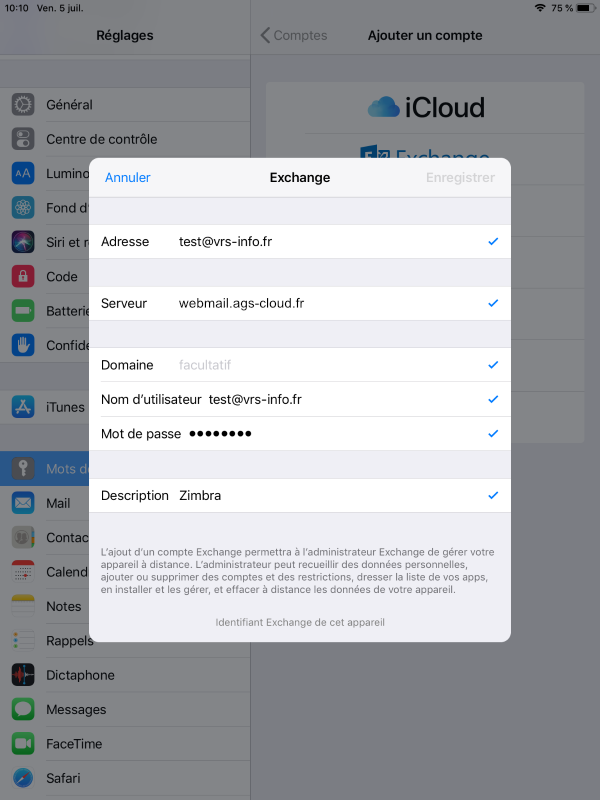The width and height of the screenshot is (600, 800).
Task: Tap the checkmark in Adresse row
Action: pyautogui.click(x=493, y=241)
